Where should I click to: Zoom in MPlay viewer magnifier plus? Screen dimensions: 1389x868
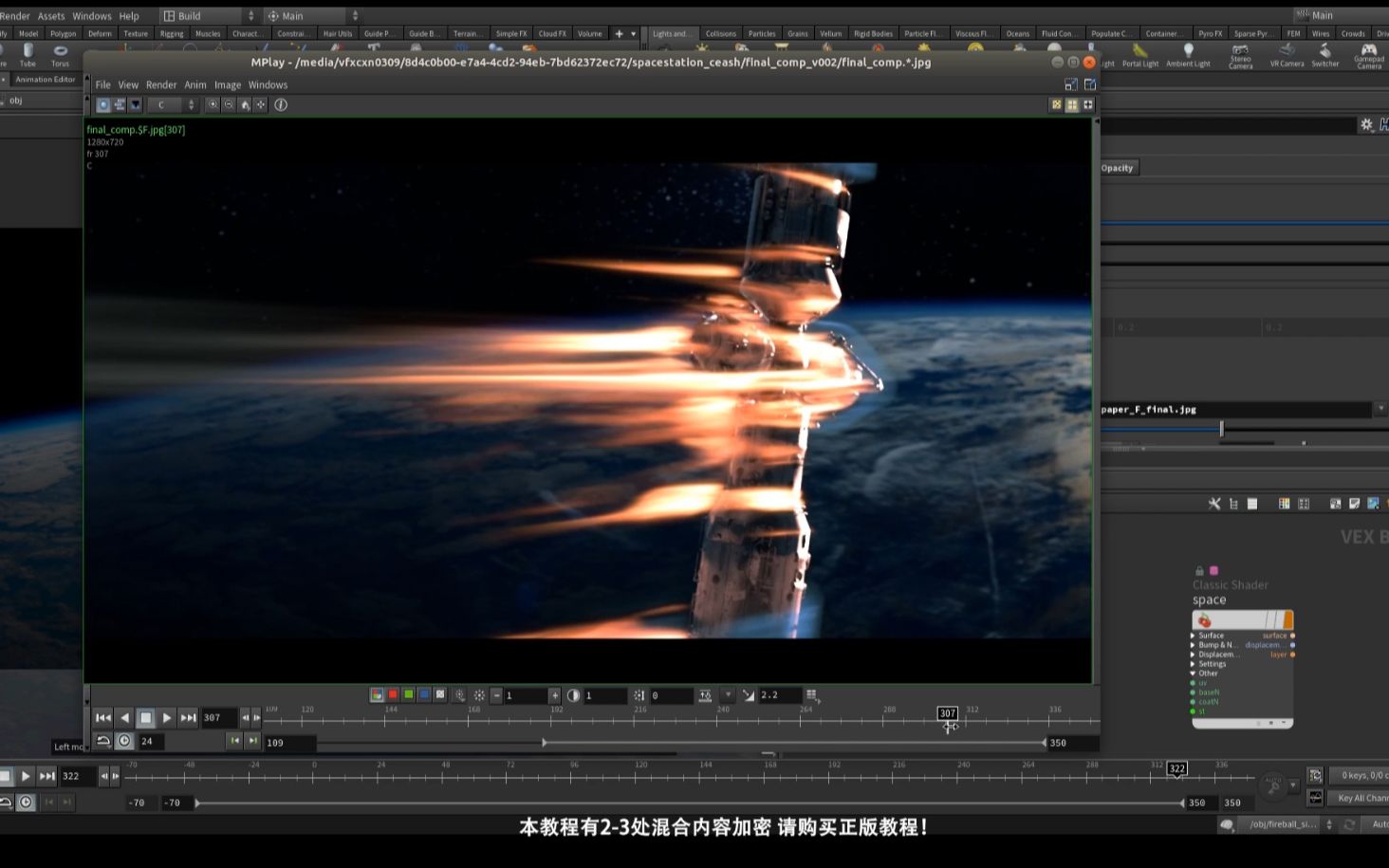(x=213, y=105)
